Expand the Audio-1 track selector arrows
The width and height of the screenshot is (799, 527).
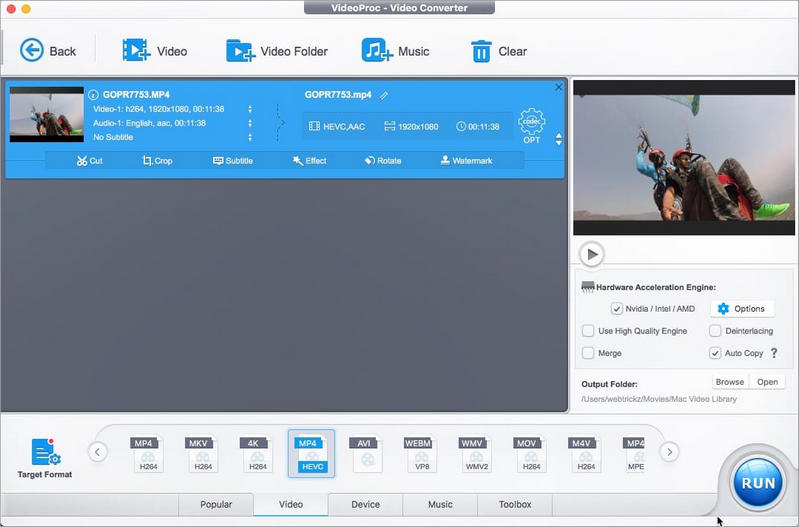pos(250,123)
